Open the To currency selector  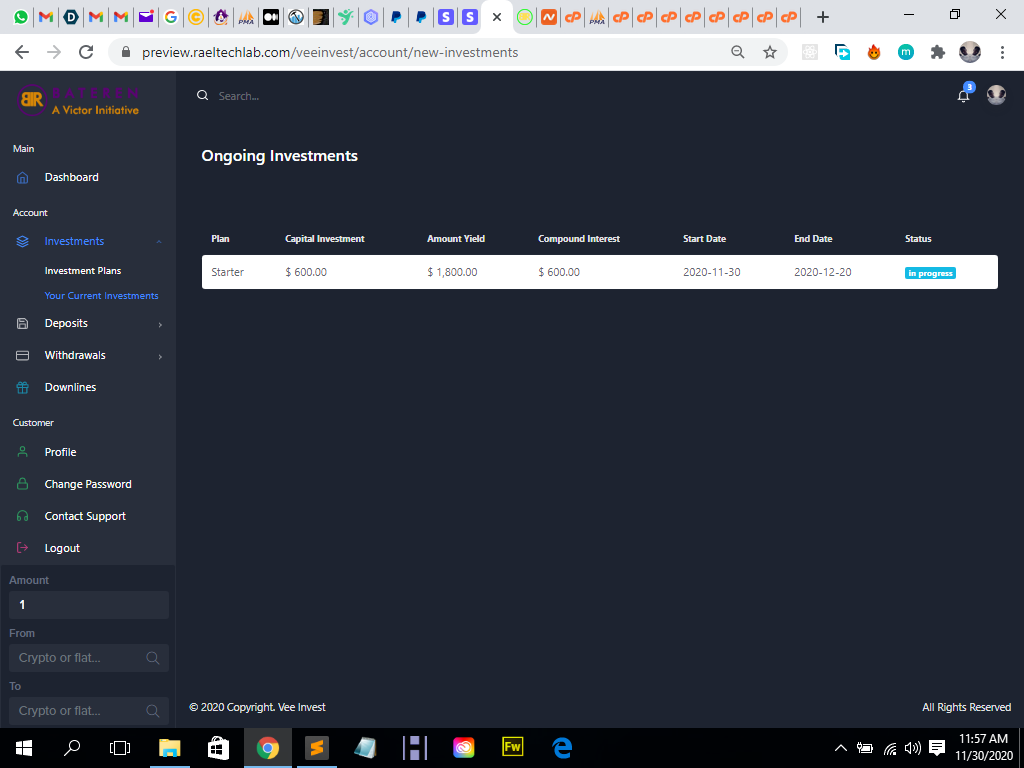point(89,711)
